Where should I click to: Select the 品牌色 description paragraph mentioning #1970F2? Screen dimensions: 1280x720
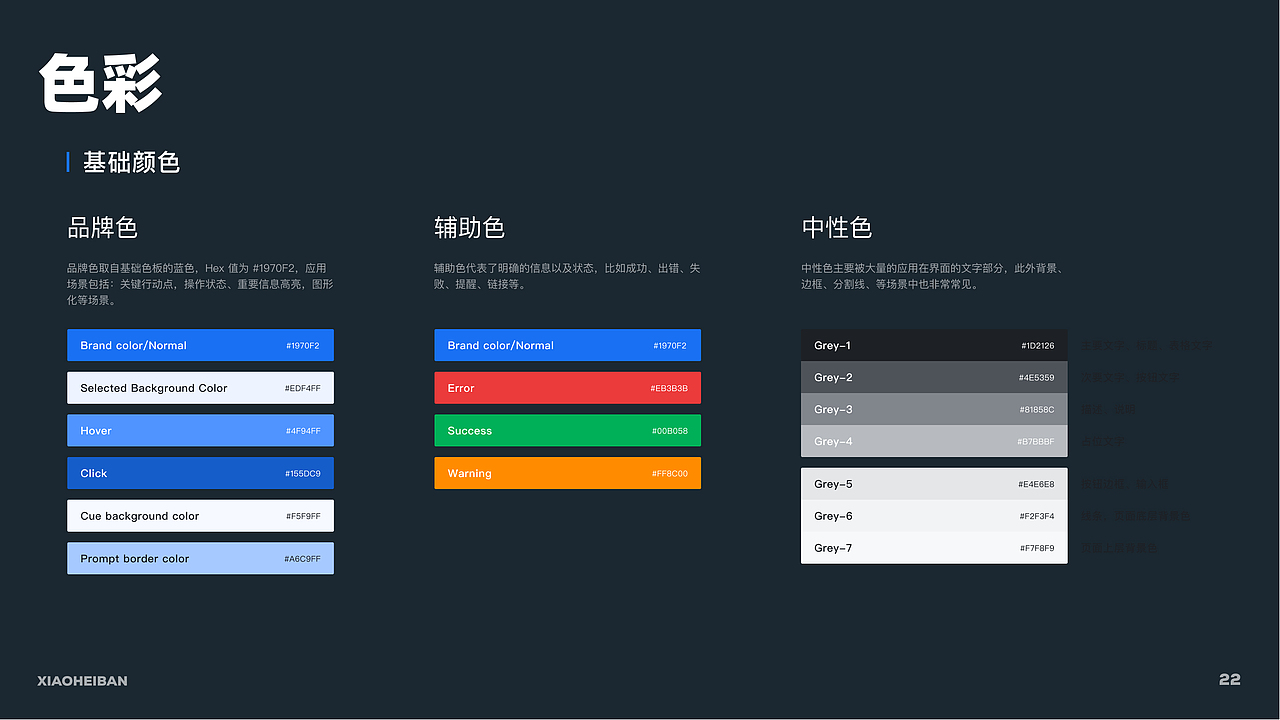point(200,284)
